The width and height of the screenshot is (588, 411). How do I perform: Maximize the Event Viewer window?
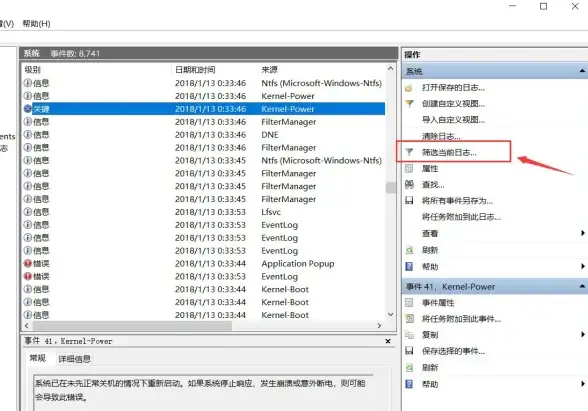[543, 6]
